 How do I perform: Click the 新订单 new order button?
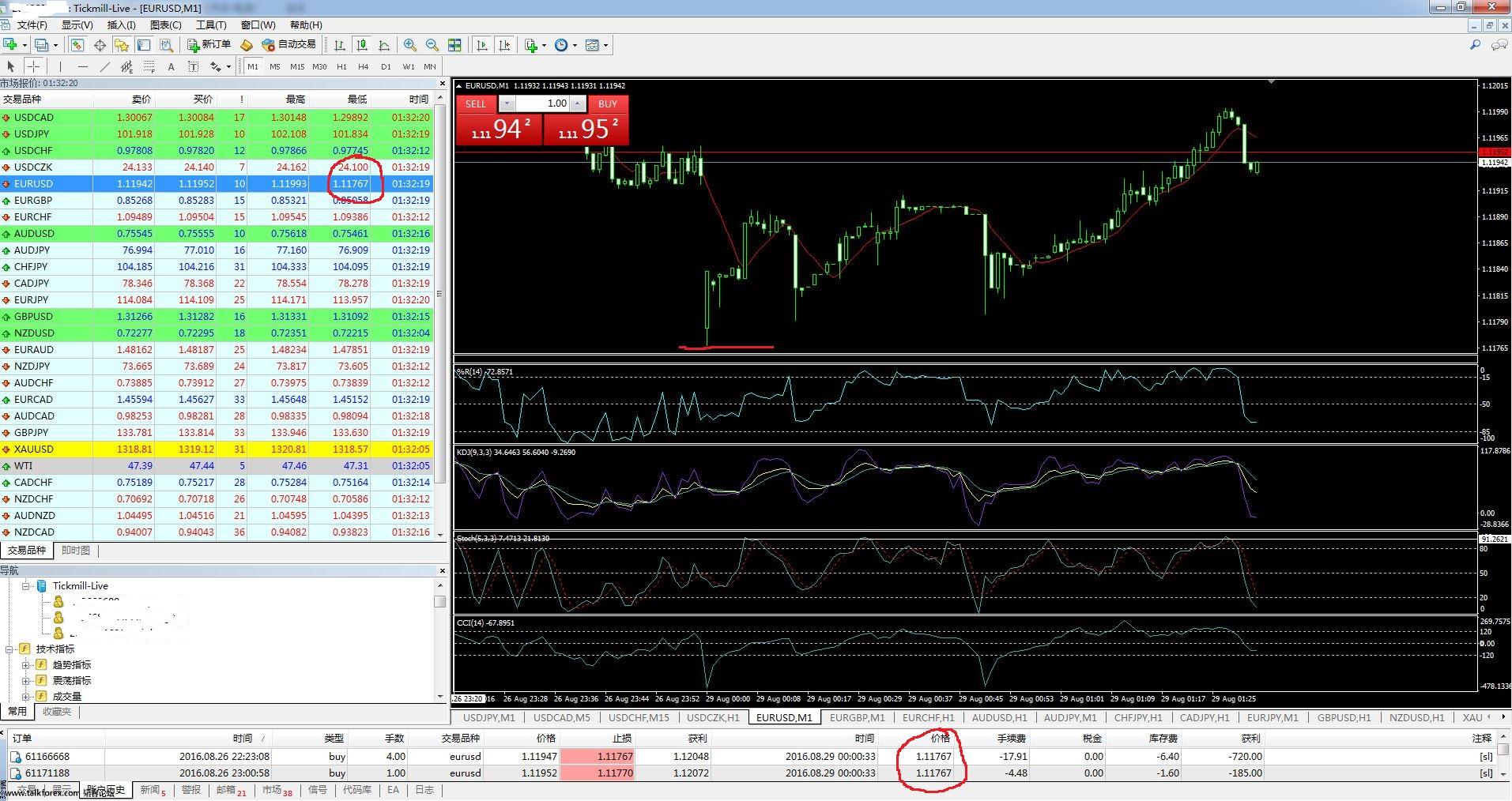209,45
